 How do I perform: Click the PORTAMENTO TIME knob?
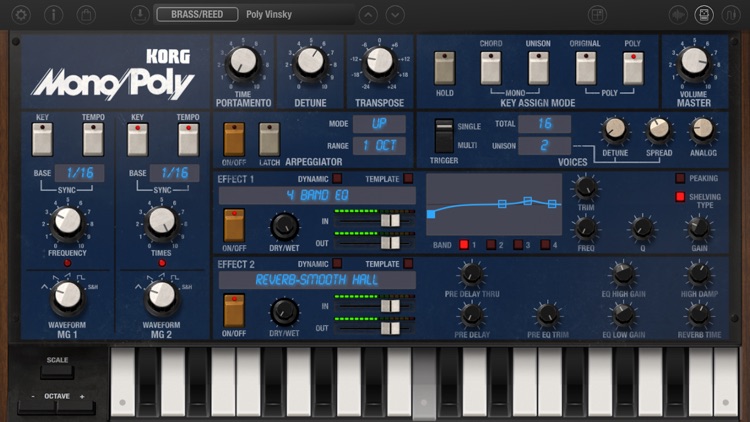pos(243,63)
